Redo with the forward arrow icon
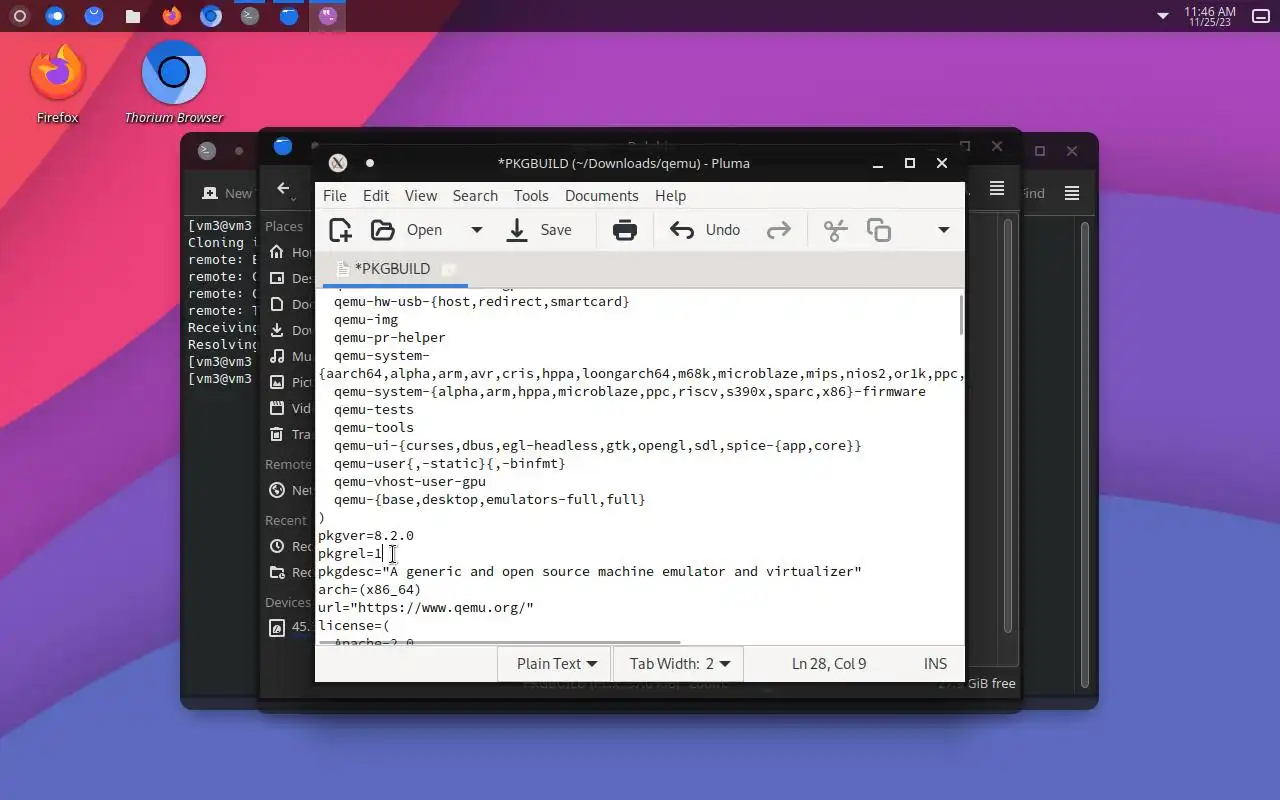Viewport: 1280px width, 800px height. pos(778,230)
